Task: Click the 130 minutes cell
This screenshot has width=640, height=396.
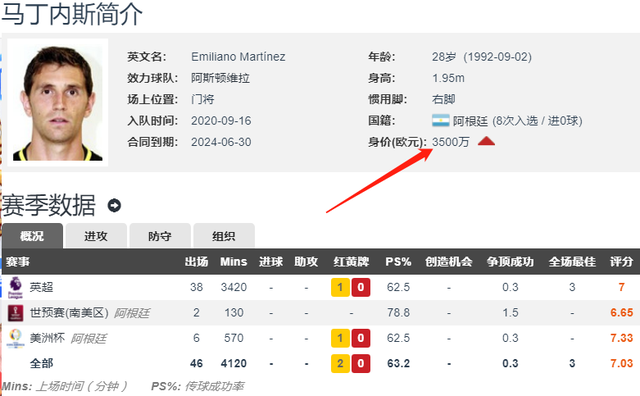Action: pyautogui.click(x=234, y=313)
